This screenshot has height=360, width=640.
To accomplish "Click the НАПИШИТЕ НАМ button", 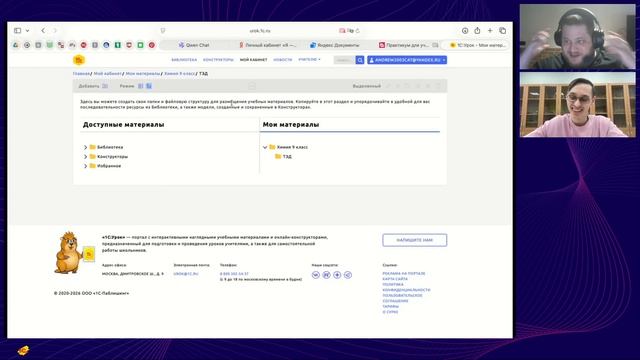I will (x=415, y=240).
